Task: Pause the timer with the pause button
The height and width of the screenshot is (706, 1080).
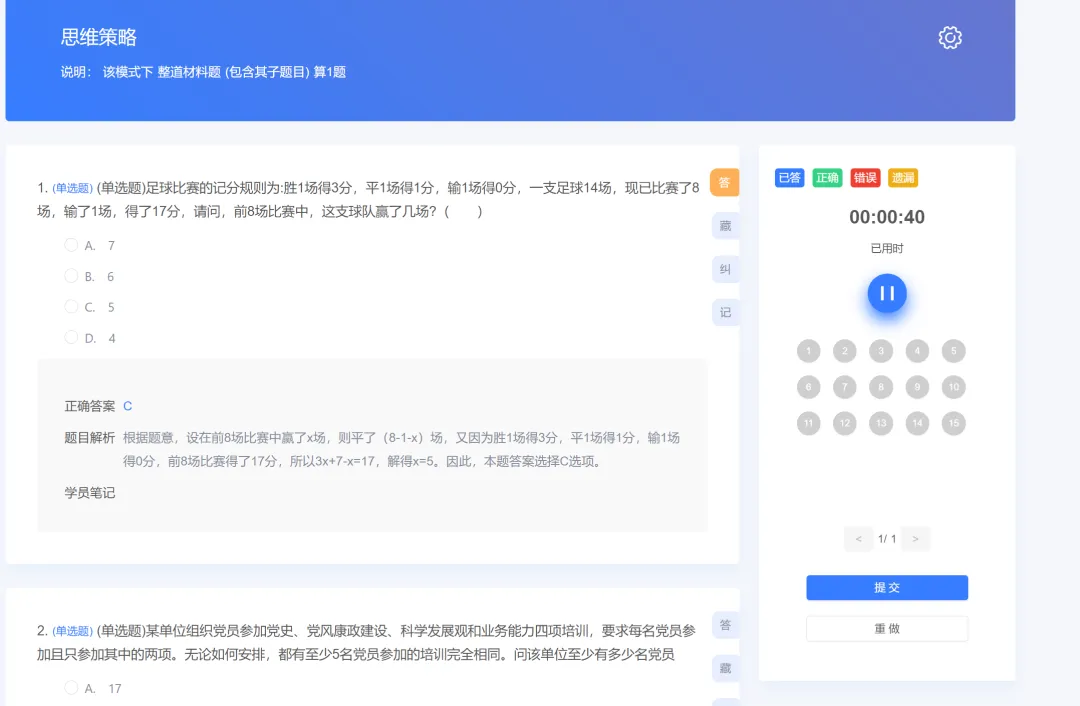Action: (x=886, y=293)
